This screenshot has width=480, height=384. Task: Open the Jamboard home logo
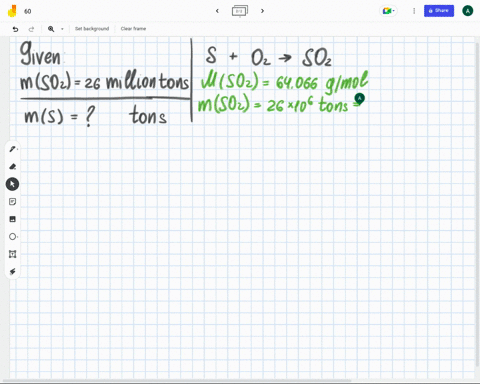(x=13, y=11)
